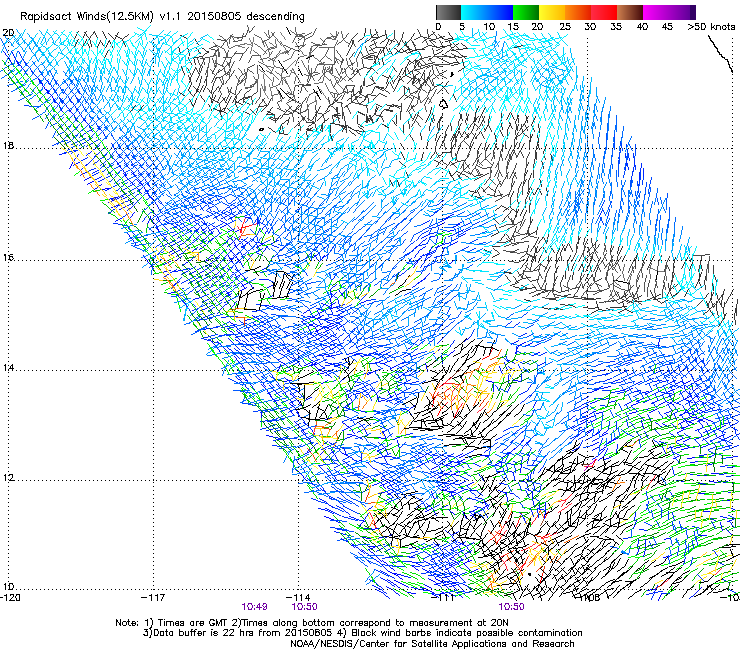Viewport: 740px width, 650px height.
Task: Click the longitude label -120
Action: [10, 598]
